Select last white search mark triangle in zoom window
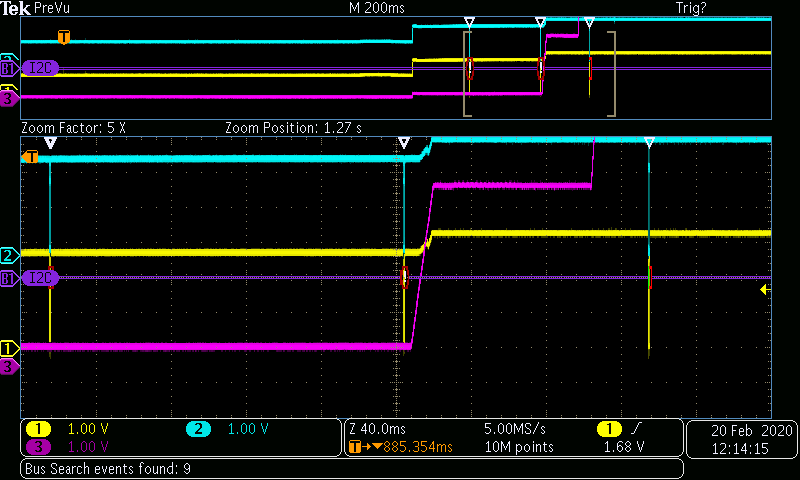Image resolution: width=800 pixels, height=480 pixels. tap(649, 142)
